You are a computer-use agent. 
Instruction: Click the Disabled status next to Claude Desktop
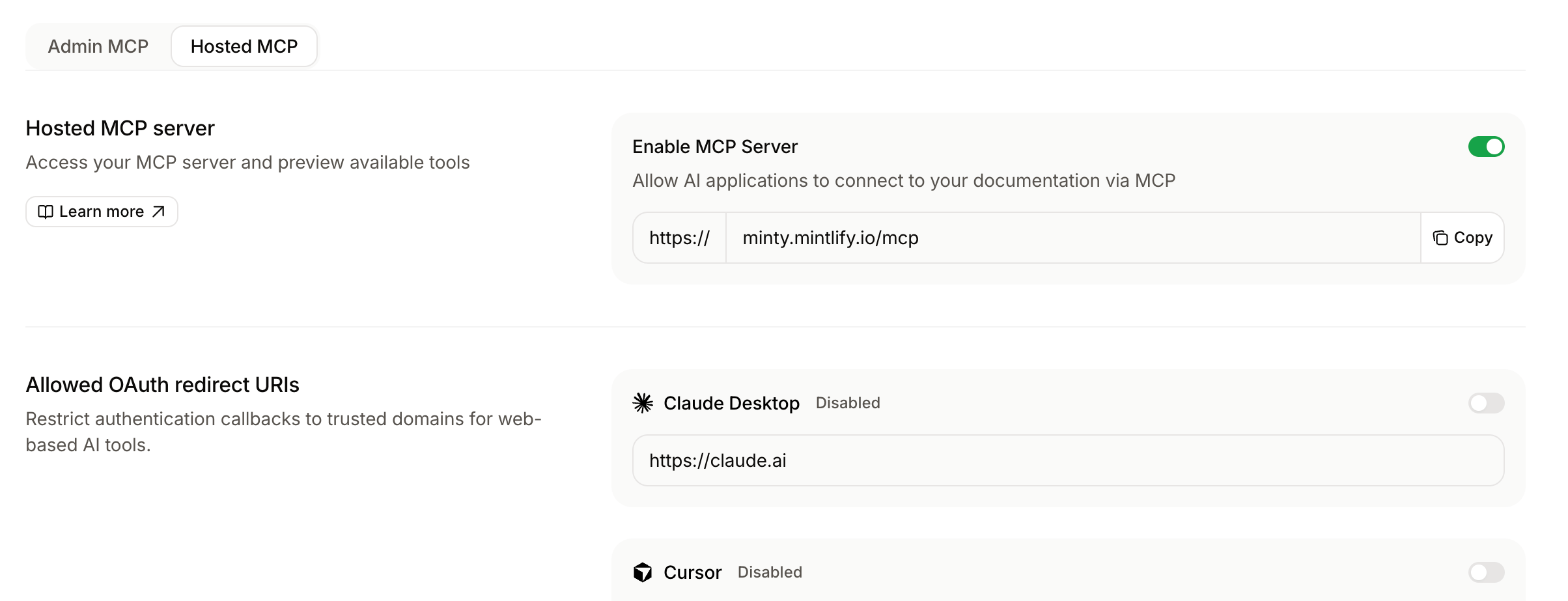click(x=848, y=403)
